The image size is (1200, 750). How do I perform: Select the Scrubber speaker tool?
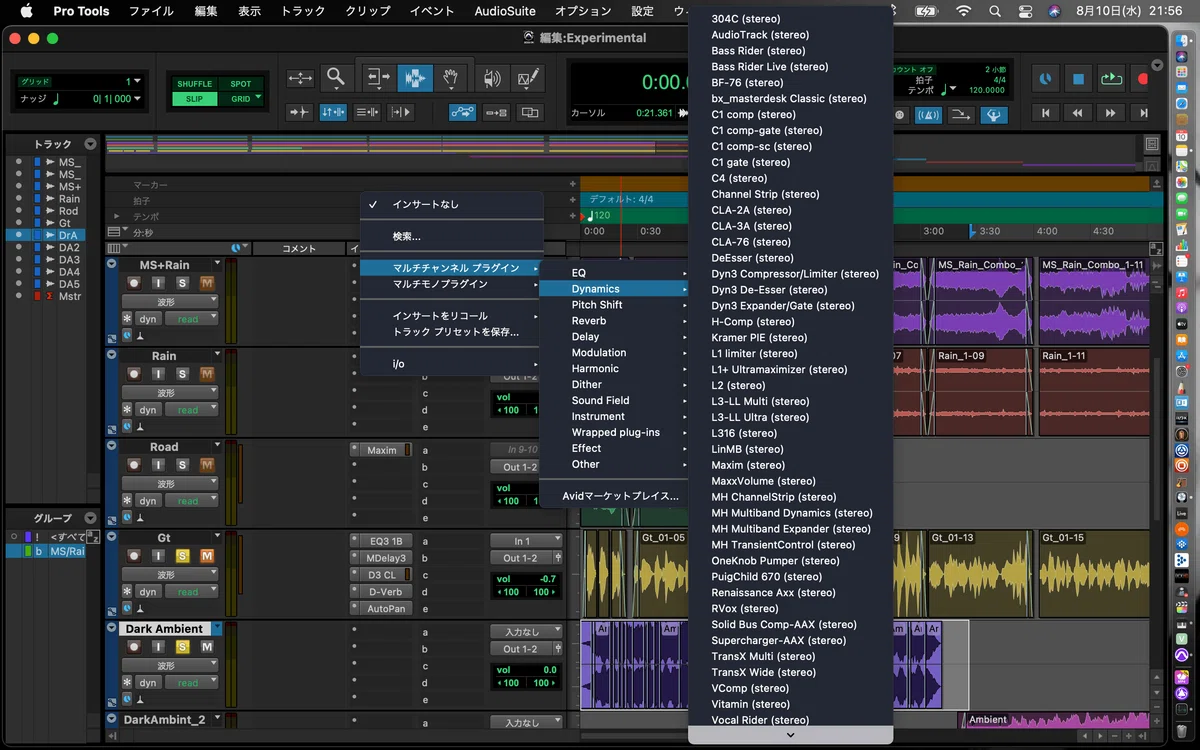(x=491, y=78)
